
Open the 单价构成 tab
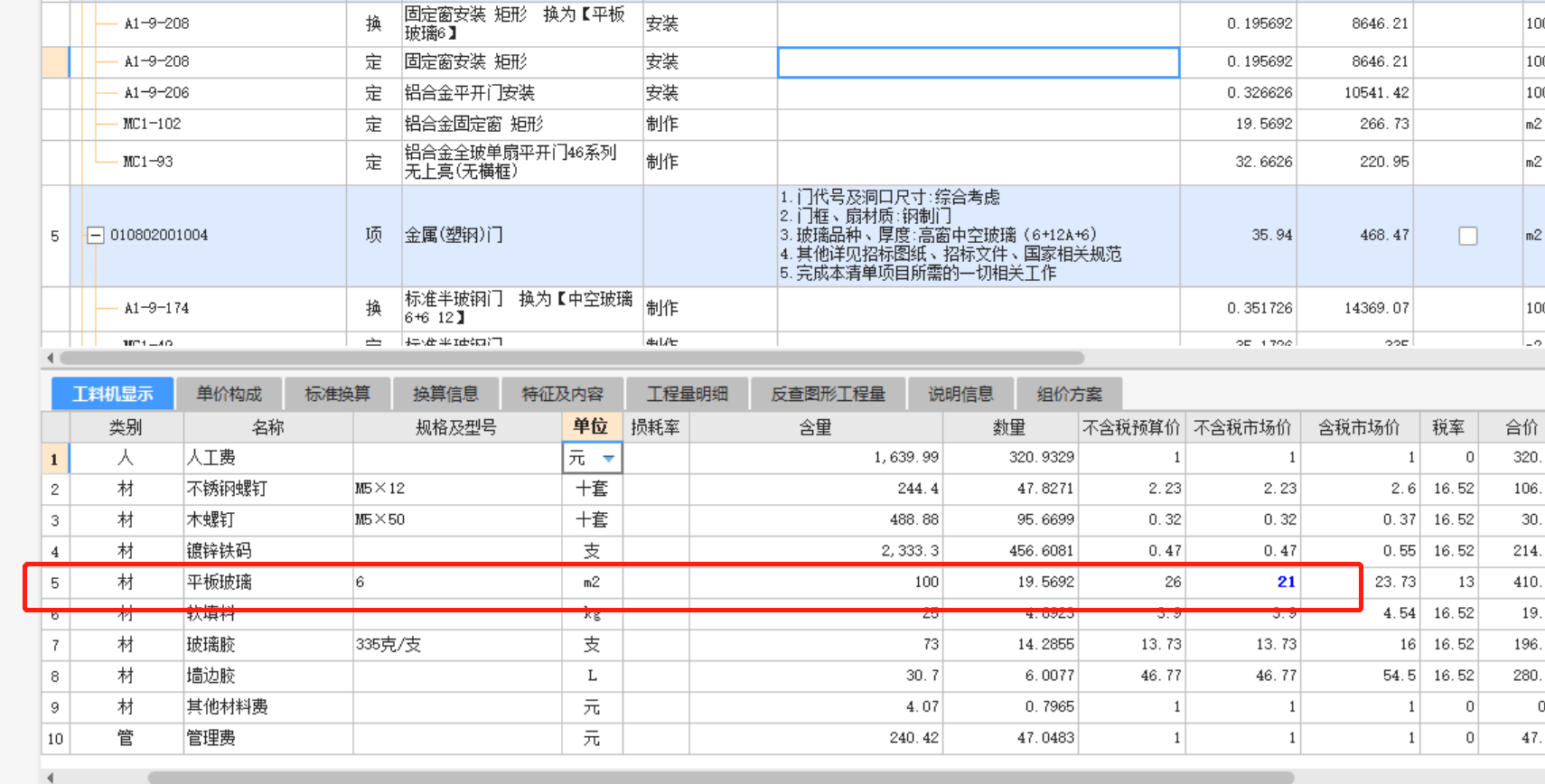click(229, 394)
